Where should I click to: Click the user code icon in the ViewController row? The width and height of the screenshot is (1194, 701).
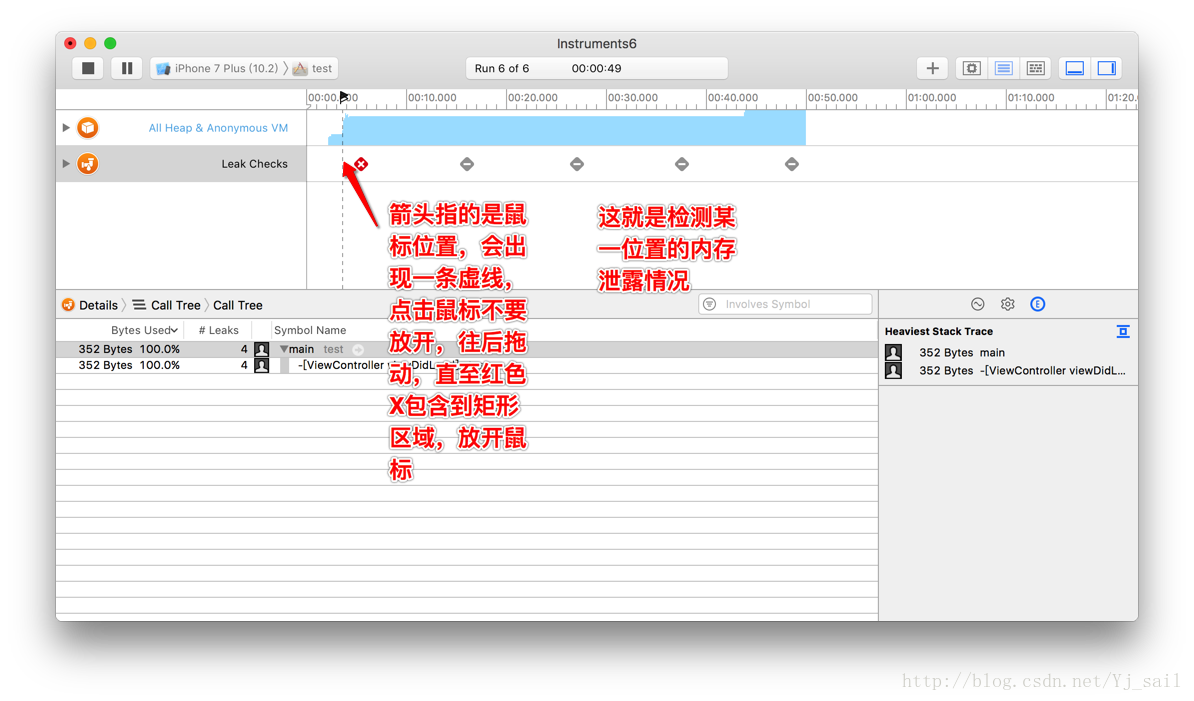point(261,365)
